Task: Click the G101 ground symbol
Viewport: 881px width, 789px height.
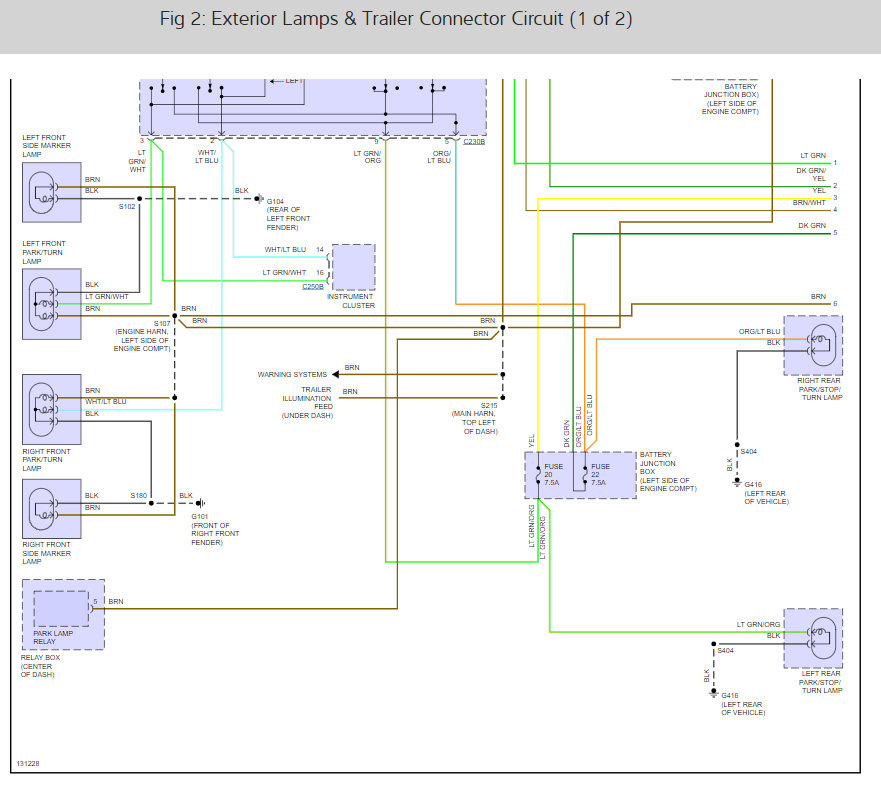Action: 201,503
